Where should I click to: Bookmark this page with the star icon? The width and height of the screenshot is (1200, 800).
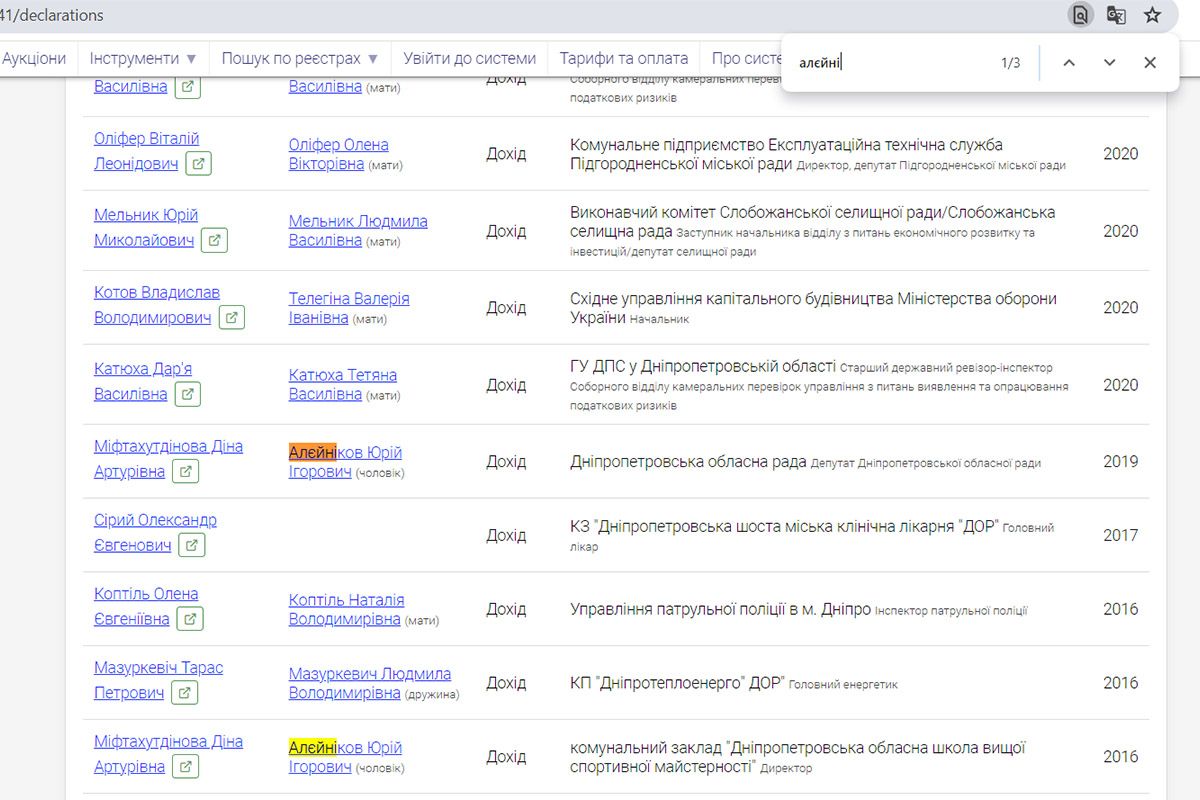coord(1152,15)
